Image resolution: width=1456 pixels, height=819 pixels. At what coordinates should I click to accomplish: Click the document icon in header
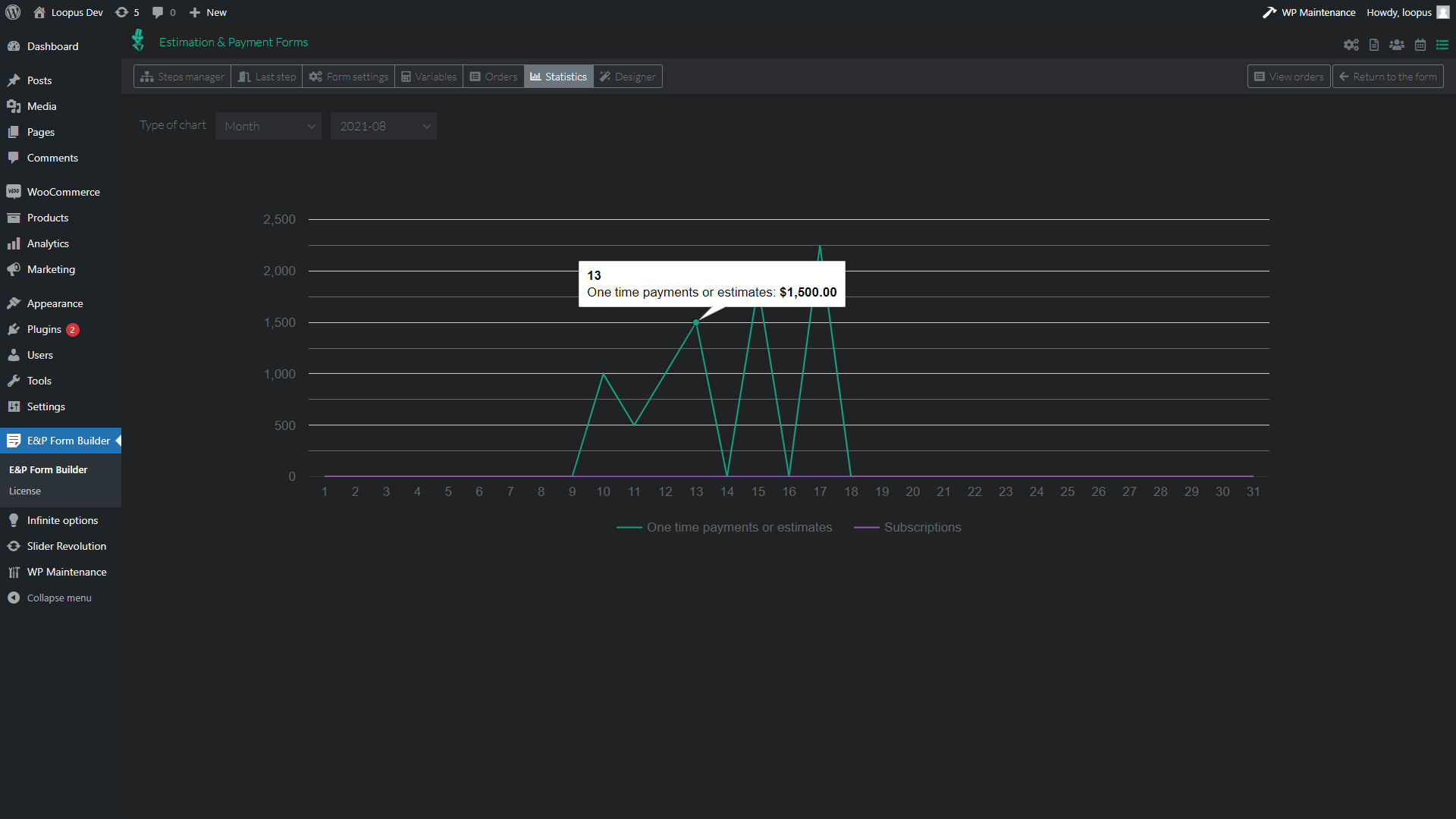click(1374, 45)
